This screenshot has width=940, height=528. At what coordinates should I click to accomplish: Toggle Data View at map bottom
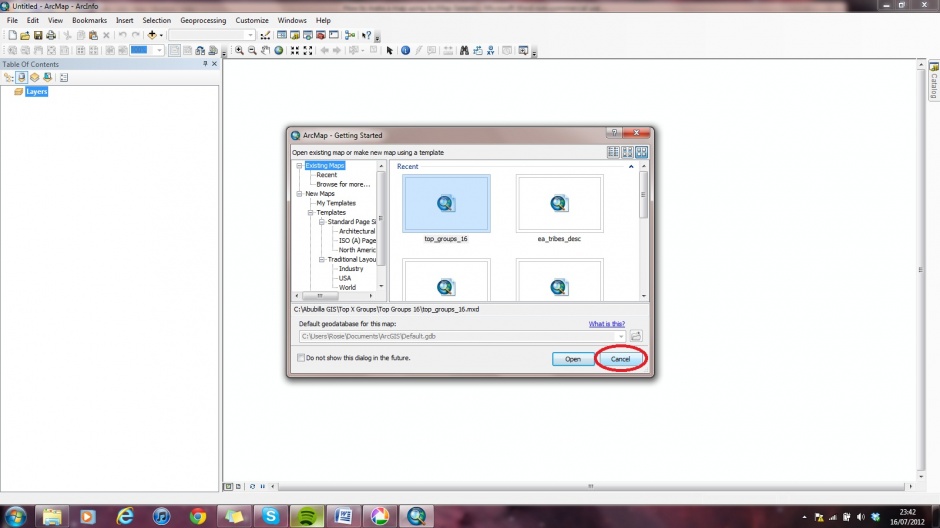click(228, 487)
